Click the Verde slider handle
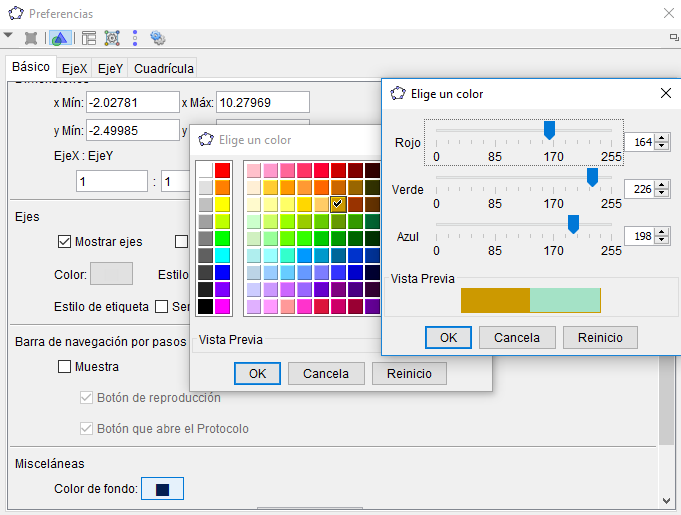 point(592,177)
